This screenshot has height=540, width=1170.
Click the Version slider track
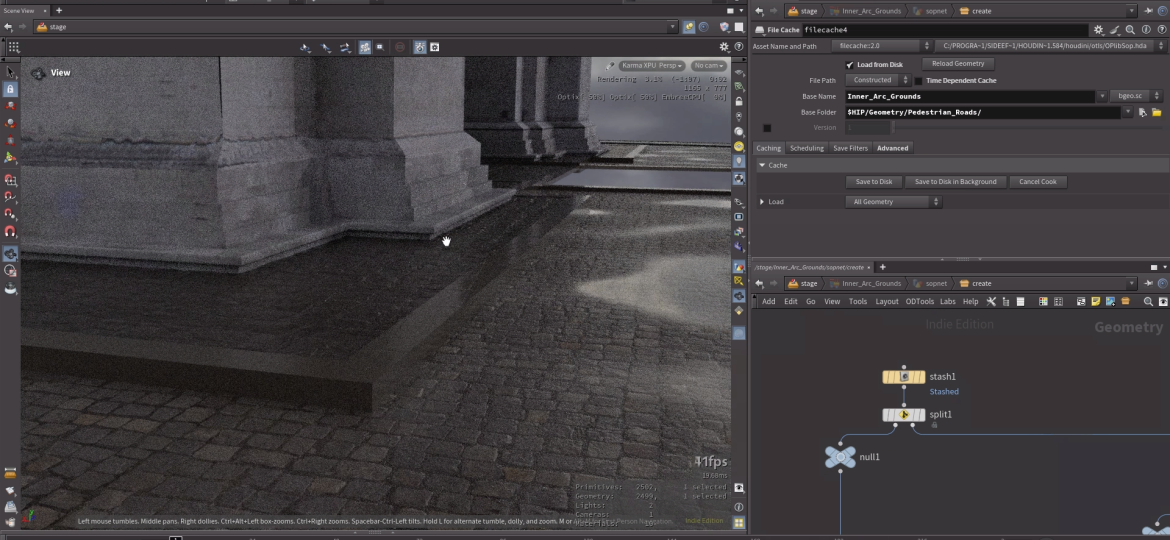1000,128
